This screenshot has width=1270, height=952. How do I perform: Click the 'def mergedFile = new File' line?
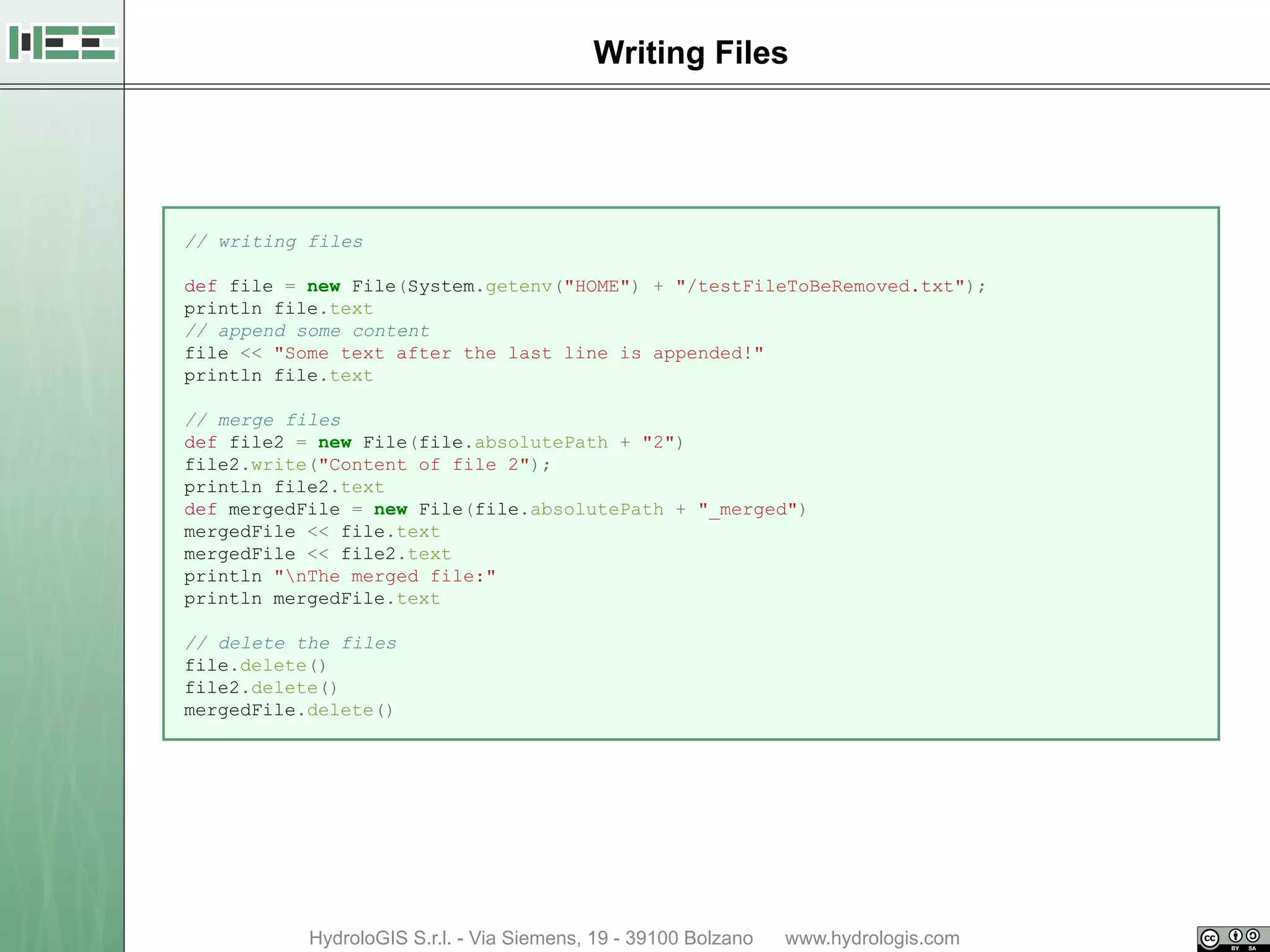click(495, 509)
